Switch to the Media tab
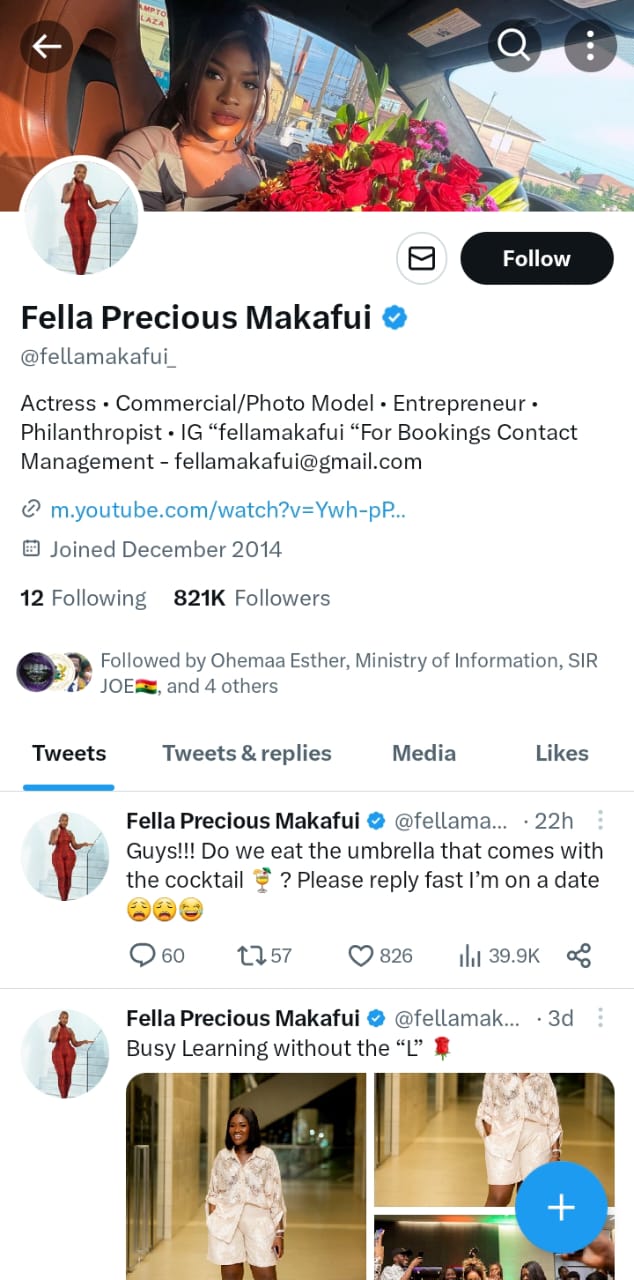 (424, 753)
